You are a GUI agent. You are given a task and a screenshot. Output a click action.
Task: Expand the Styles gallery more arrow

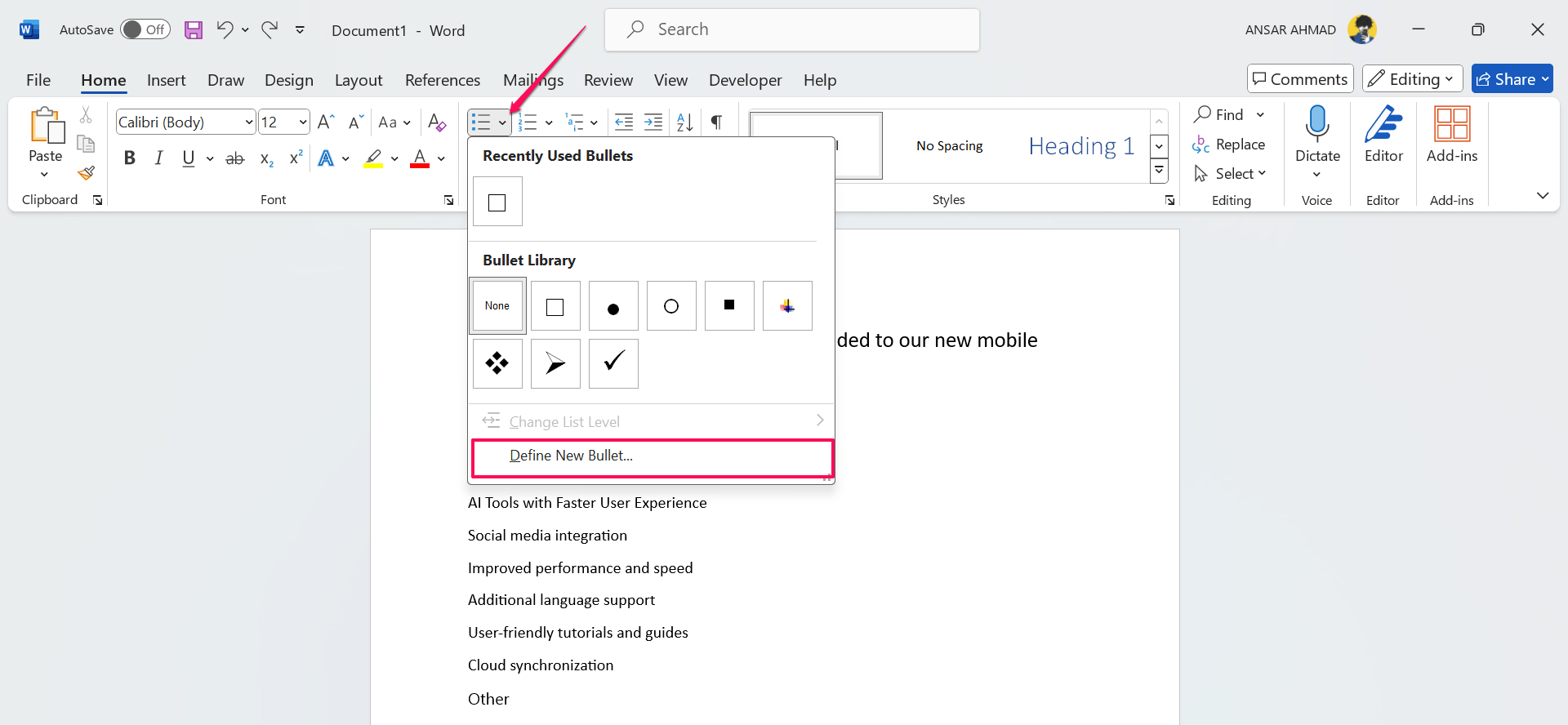(1159, 171)
